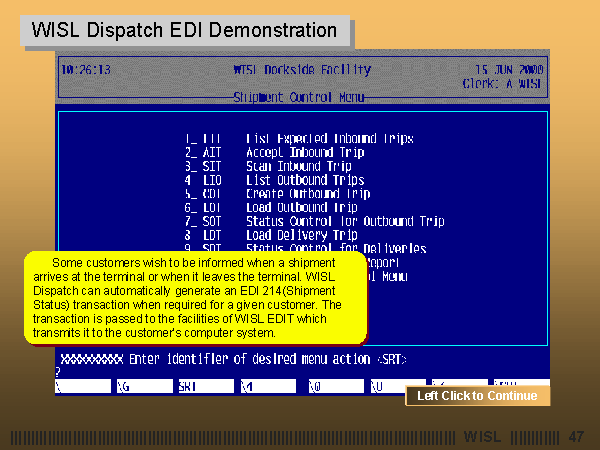This screenshot has height=450, width=600.
Task: Click the WISL Dispatch EDI Demonstration title
Action: 185,31
